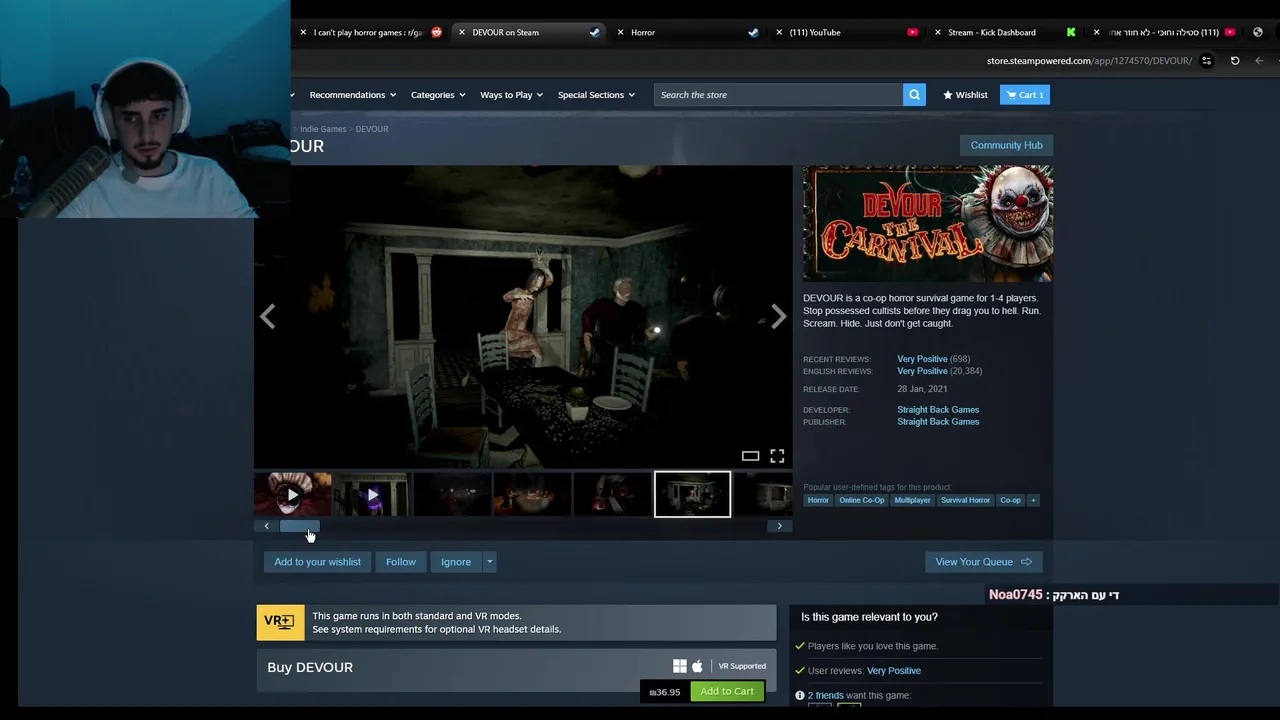Click the Reddit favicon on horror games tab
Image resolution: width=1280 pixels, height=720 pixels.
tap(436, 32)
